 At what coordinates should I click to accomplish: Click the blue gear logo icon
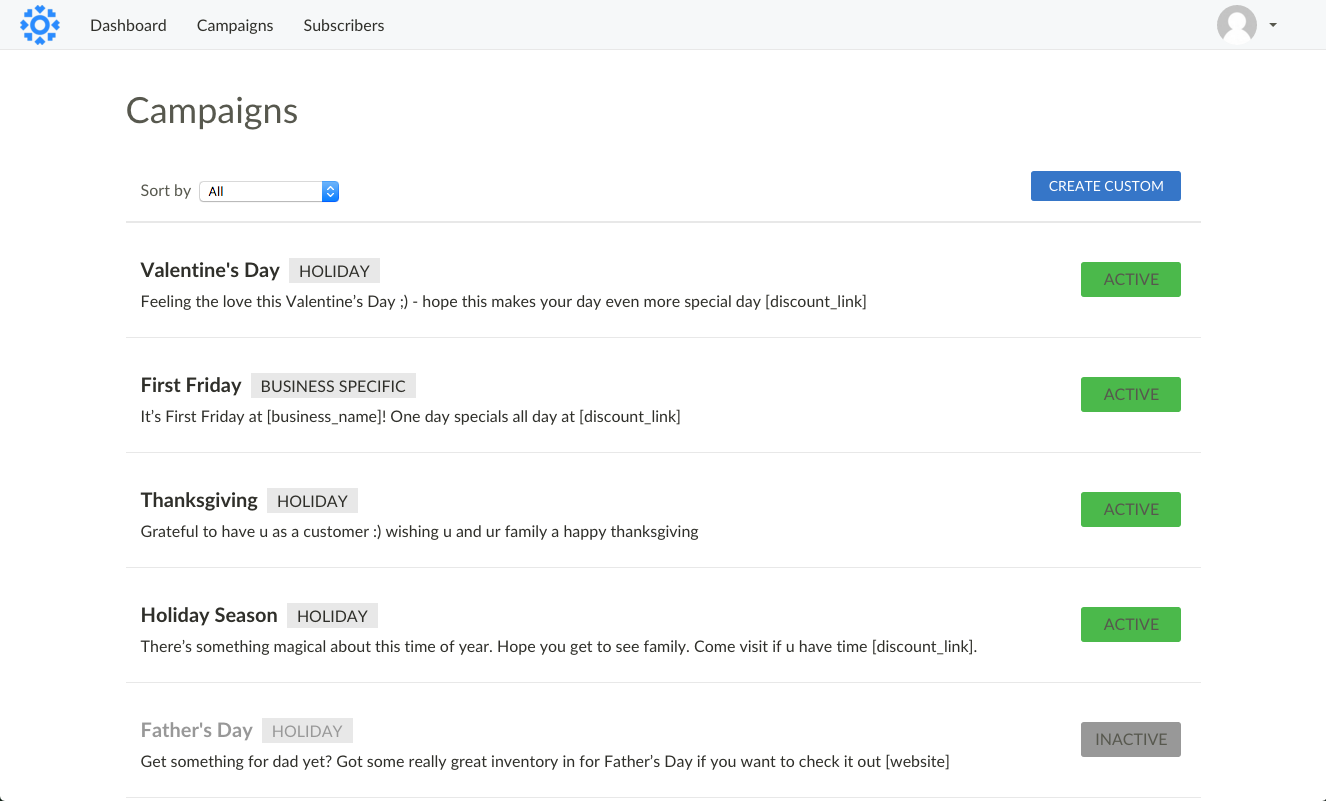(x=40, y=25)
